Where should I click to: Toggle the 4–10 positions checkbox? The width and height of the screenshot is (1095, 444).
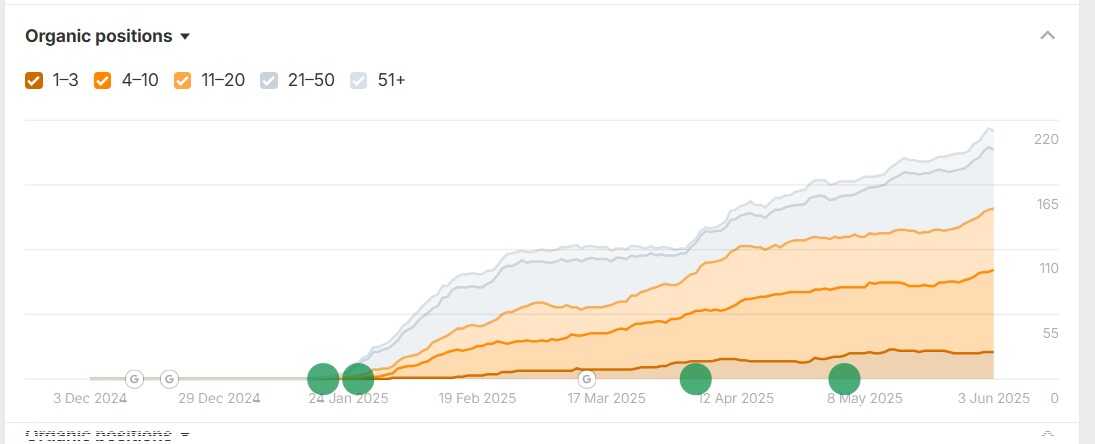point(103,81)
